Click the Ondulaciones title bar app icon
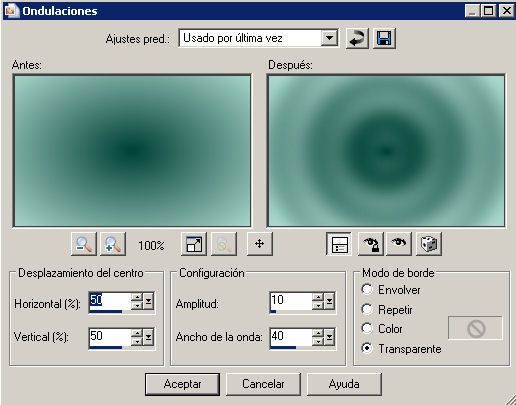Screen dimensions: 516x405 point(11,11)
